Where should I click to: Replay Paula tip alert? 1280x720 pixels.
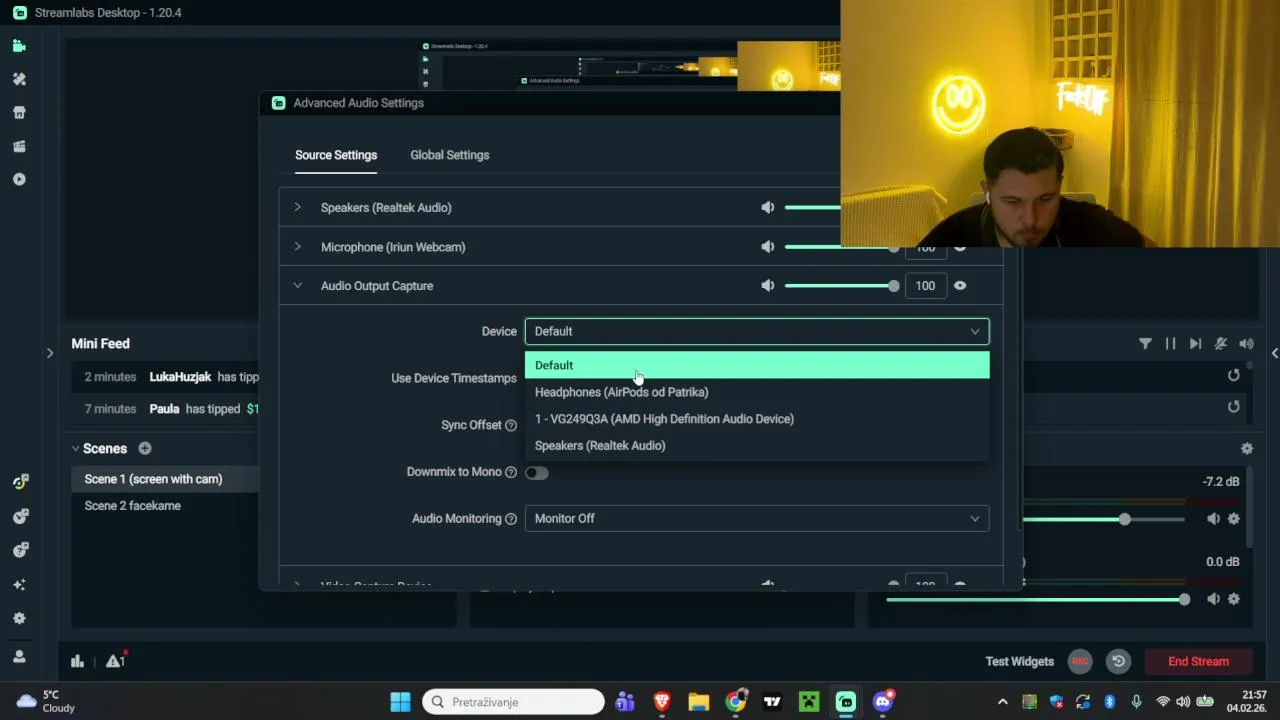tap(1233, 407)
